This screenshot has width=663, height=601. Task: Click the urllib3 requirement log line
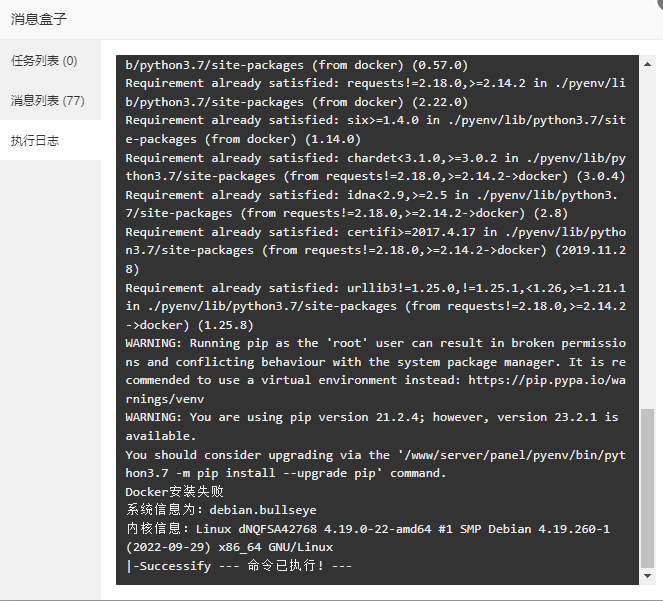point(376,306)
